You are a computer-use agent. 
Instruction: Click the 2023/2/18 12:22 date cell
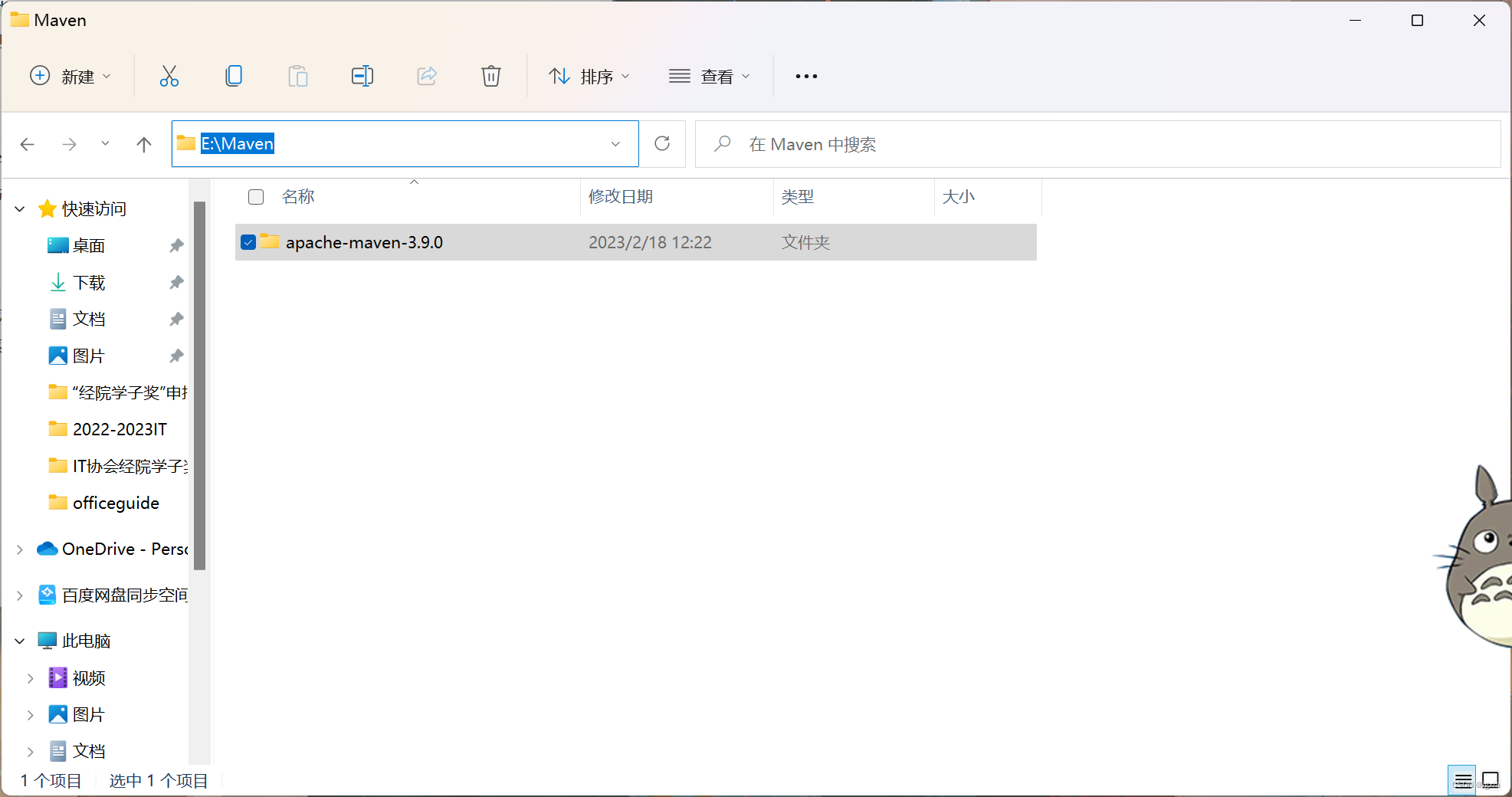[x=650, y=242]
